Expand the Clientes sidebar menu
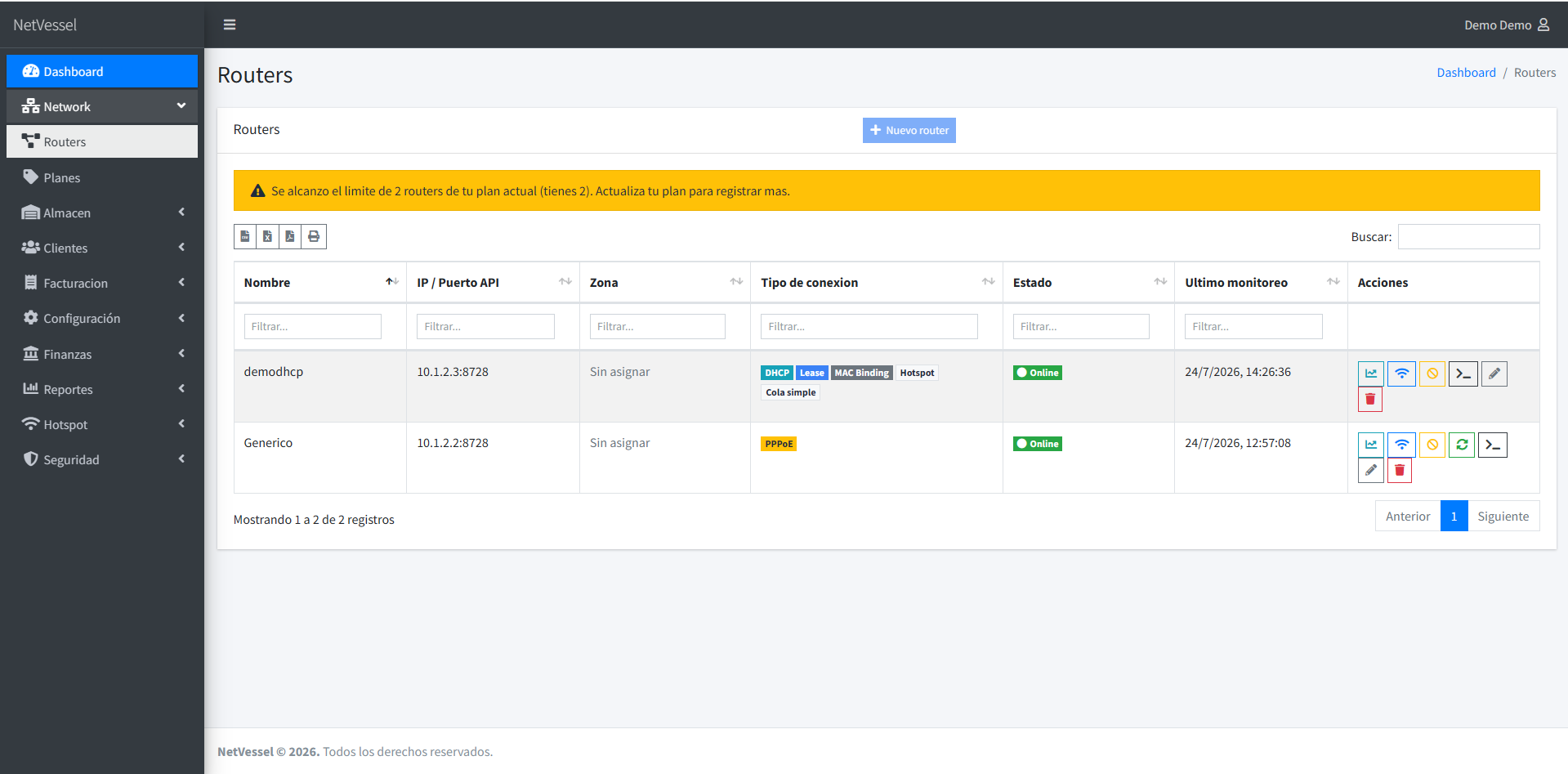The image size is (1568, 774). (102, 248)
